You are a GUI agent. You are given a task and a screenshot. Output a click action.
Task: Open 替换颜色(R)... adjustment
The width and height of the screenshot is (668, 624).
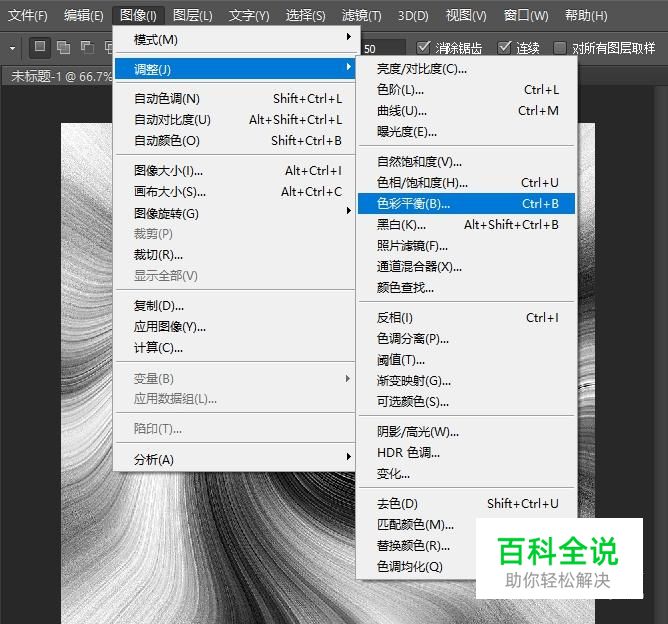click(417, 546)
